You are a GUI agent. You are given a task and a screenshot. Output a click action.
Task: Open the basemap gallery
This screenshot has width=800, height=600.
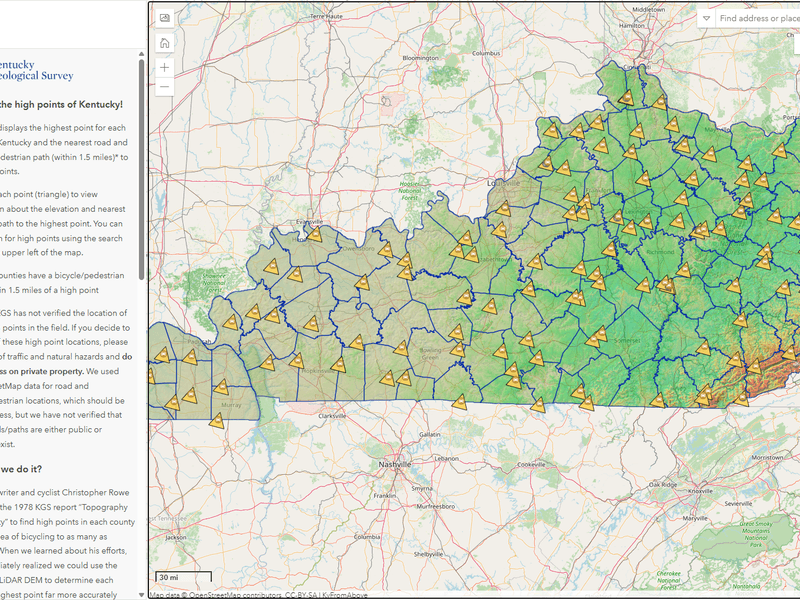pyautogui.click(x=165, y=17)
